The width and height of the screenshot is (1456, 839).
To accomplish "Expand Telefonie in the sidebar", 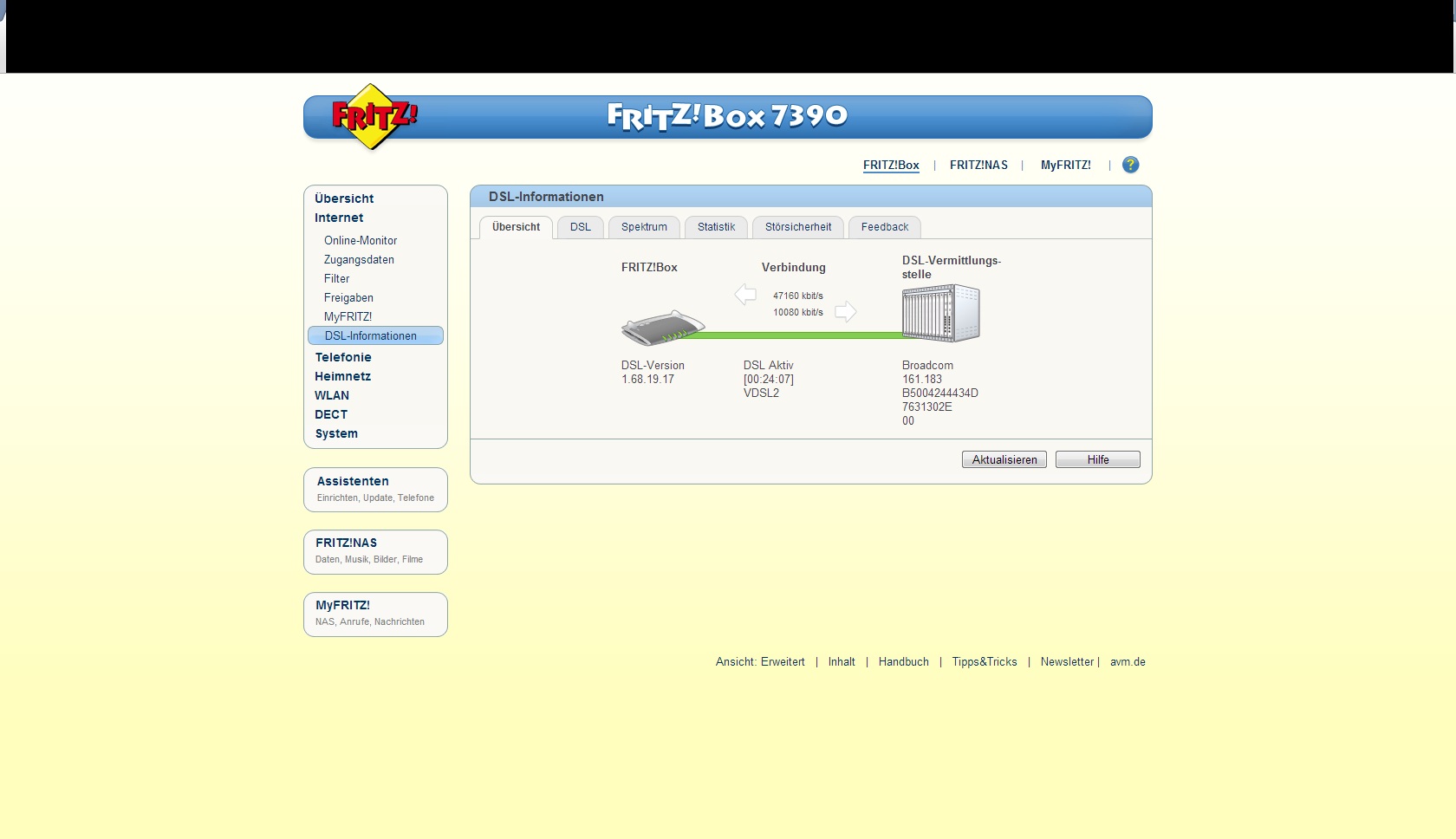I will click(x=343, y=357).
